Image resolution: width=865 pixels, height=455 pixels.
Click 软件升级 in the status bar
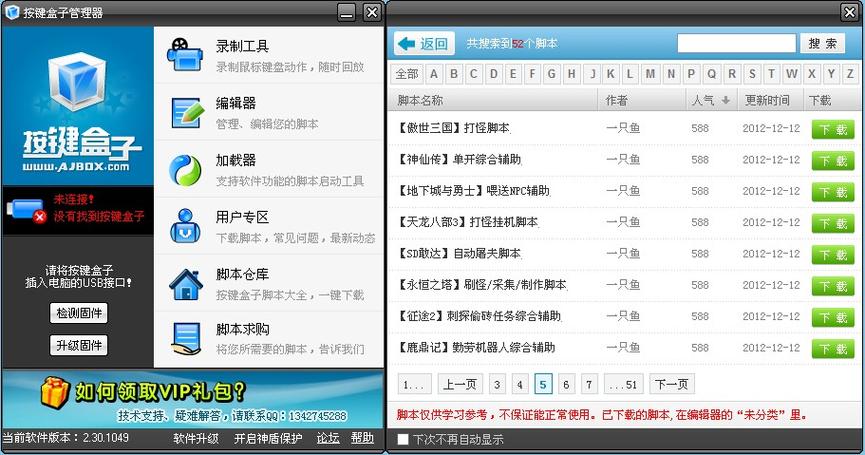point(196,439)
